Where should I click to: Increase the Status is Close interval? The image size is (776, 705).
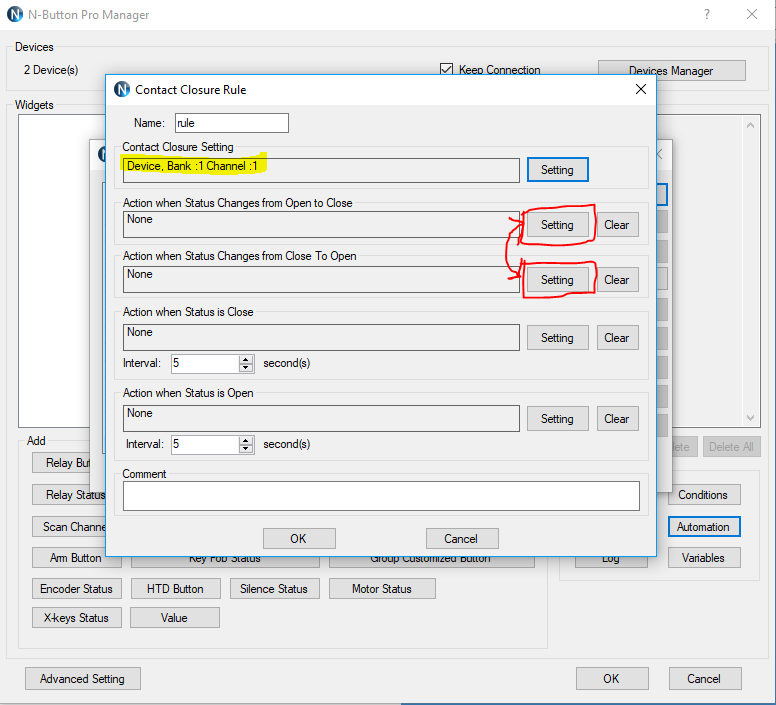point(245,359)
